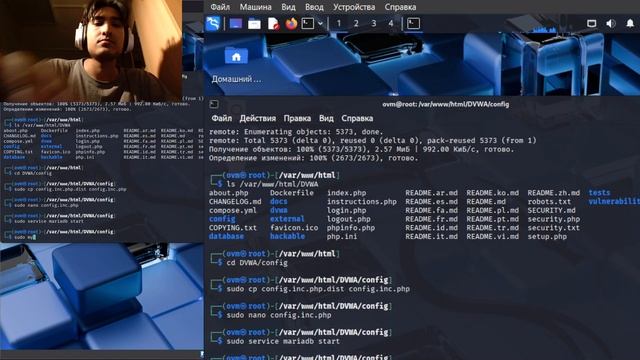Click 'SECURITY.md' in the listing
The width and height of the screenshot is (640, 360).
tap(551, 211)
